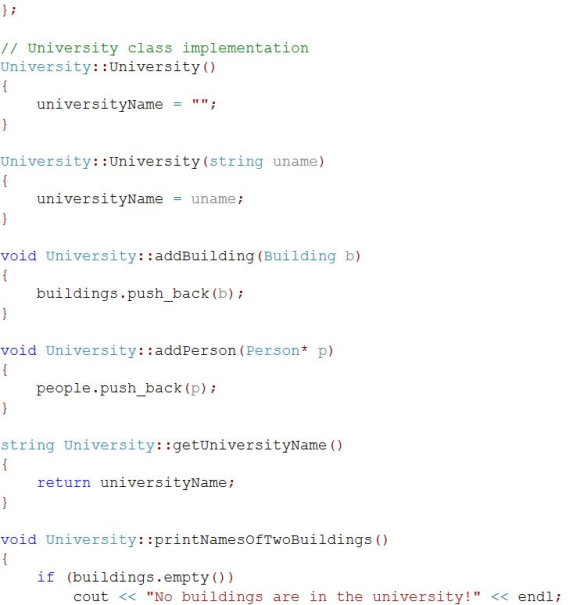Click the "No buildings are in the university!" string
Screen dimensions: 580x605
click(x=314, y=597)
